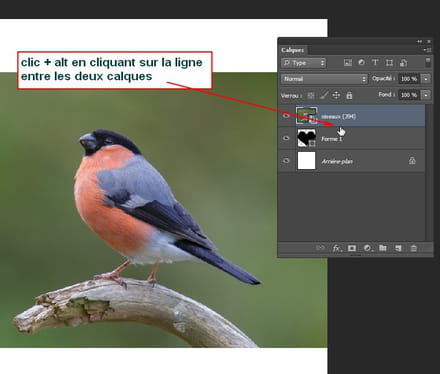Click the Opacité value field
This screenshot has height=374, width=440.
coord(409,79)
